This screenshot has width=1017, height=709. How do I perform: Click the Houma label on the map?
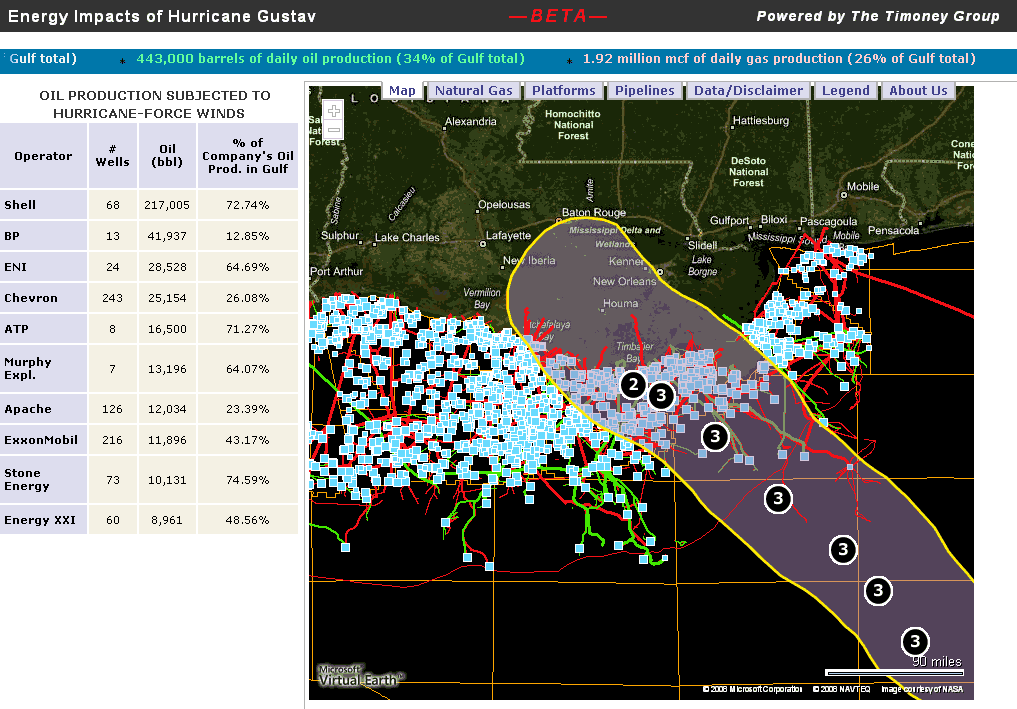pyautogui.click(x=621, y=304)
